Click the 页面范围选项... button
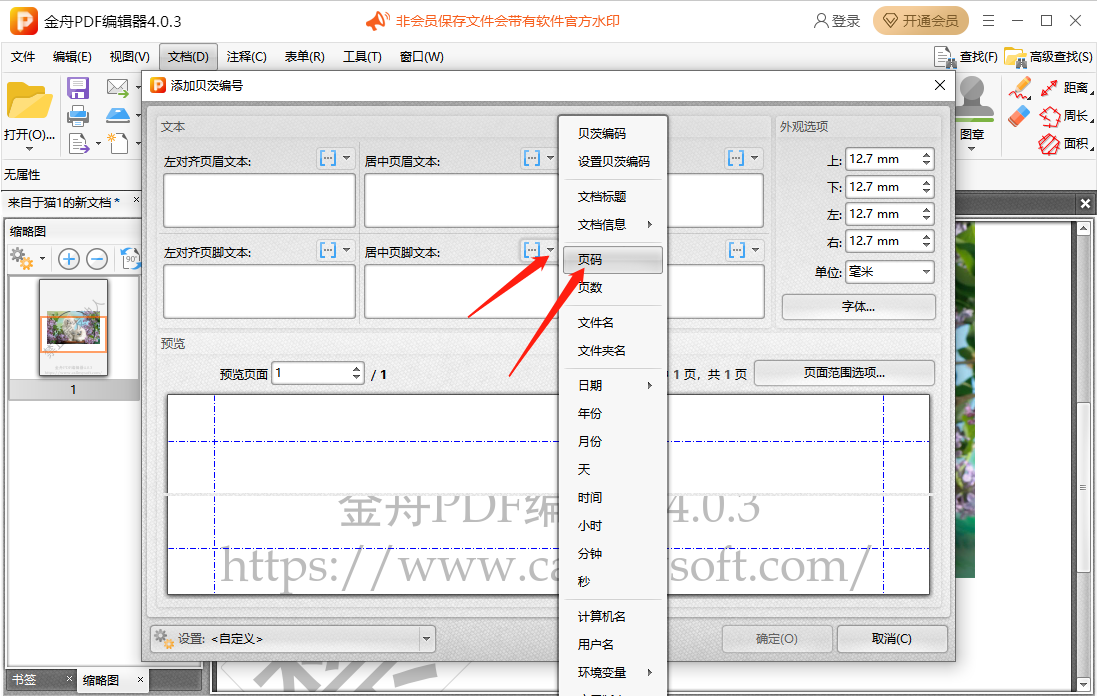 (844, 373)
